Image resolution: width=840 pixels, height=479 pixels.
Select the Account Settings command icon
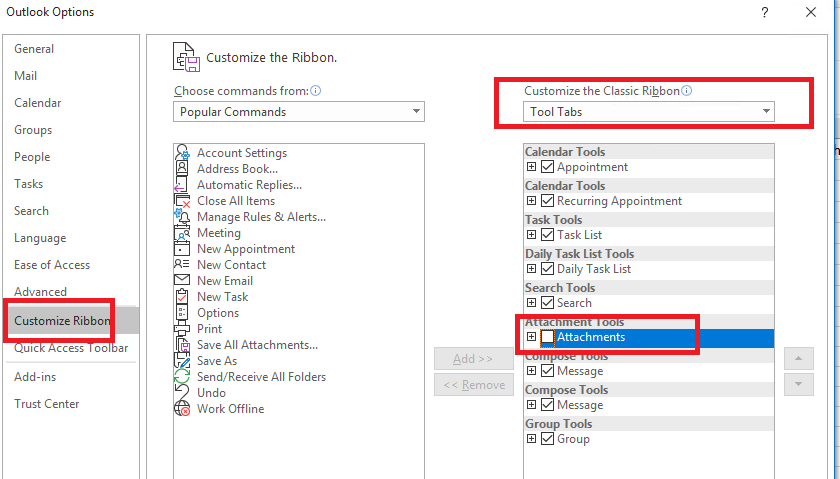182,153
